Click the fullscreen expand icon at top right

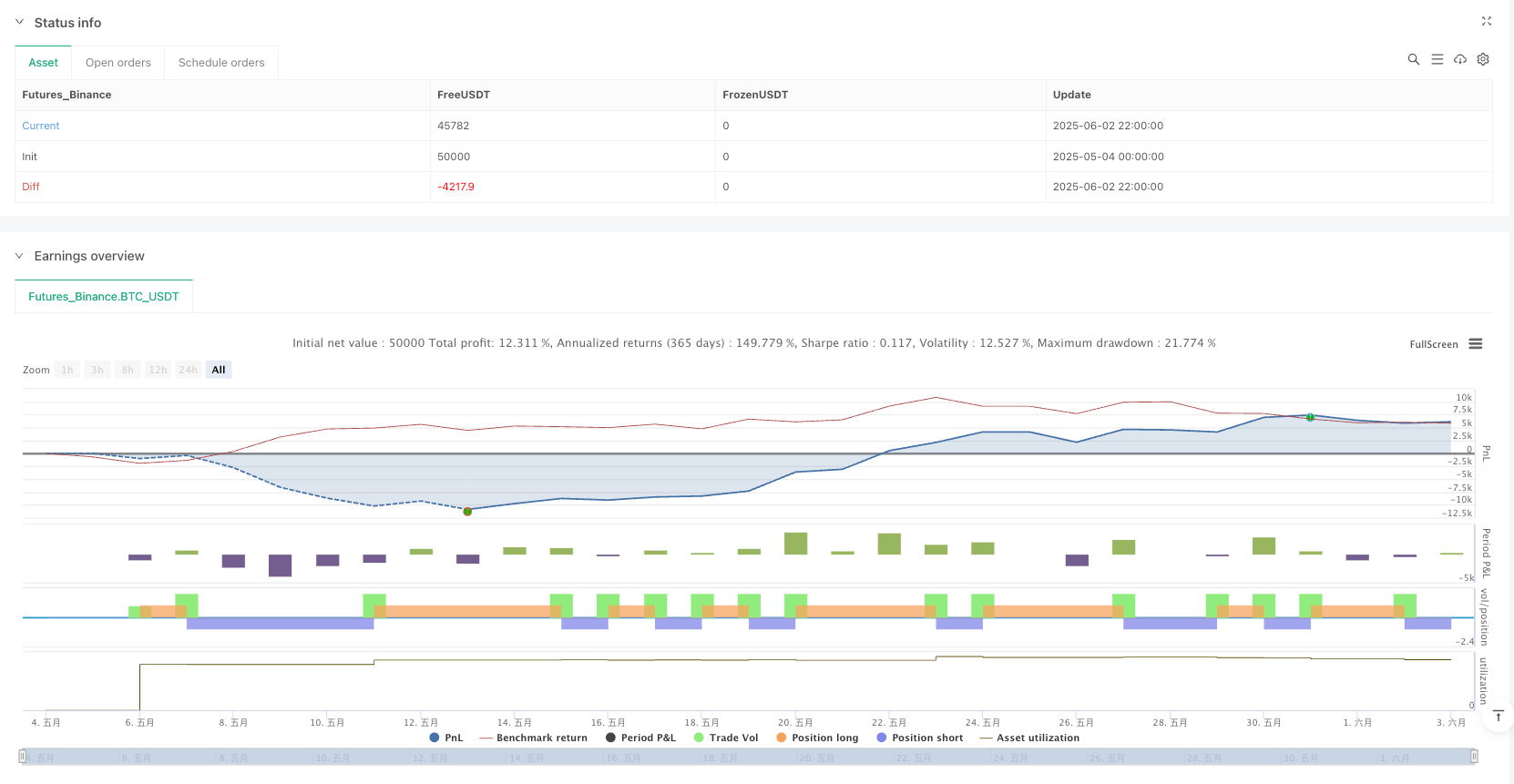[1486, 21]
